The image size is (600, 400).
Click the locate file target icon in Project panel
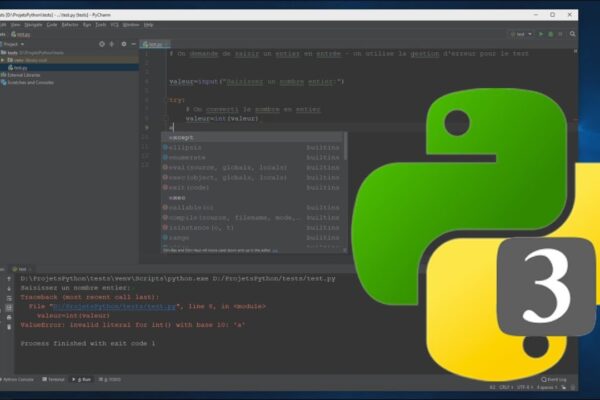point(101,44)
